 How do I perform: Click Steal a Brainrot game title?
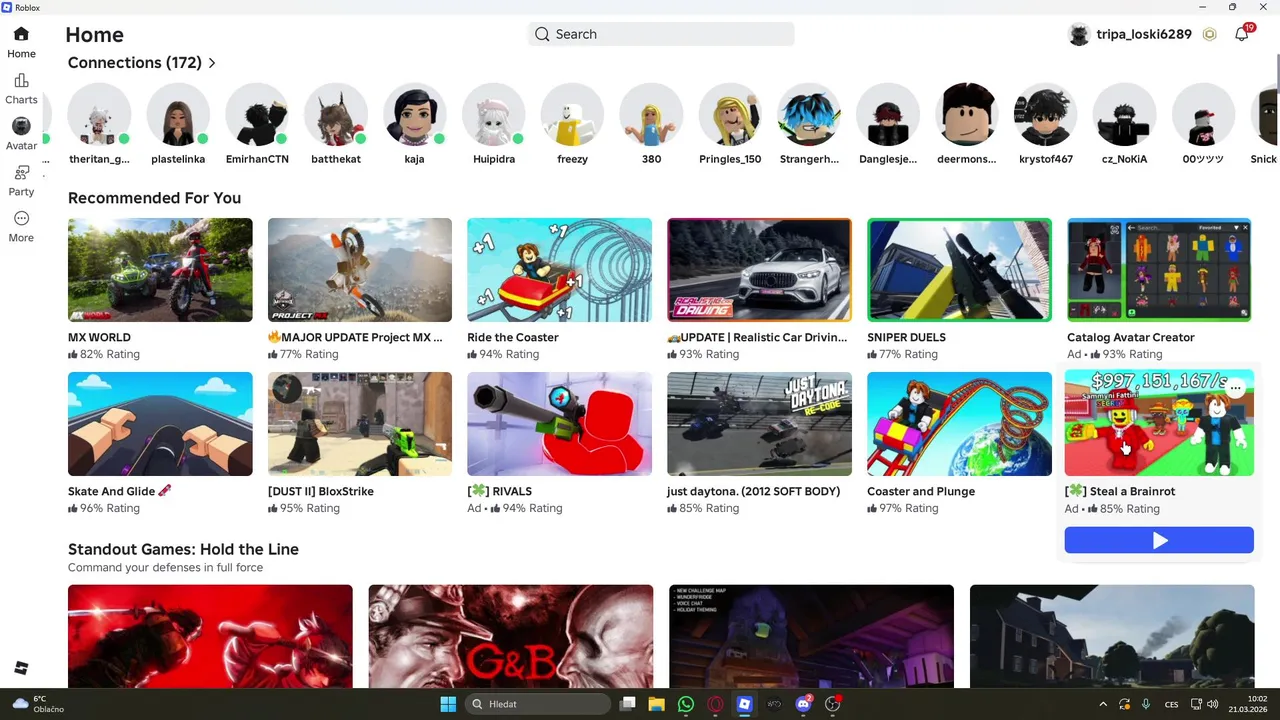coord(1120,491)
